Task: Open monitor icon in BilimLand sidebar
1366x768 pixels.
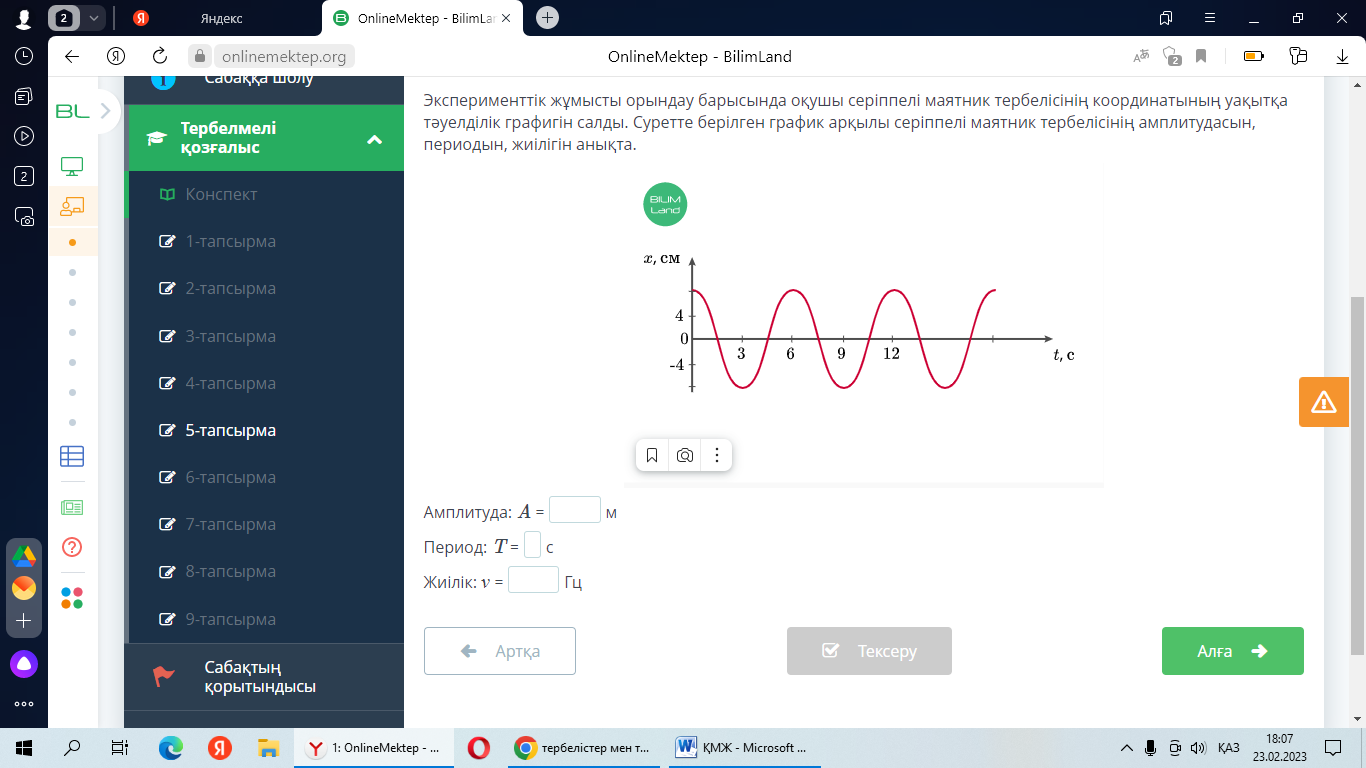Action: [72, 166]
